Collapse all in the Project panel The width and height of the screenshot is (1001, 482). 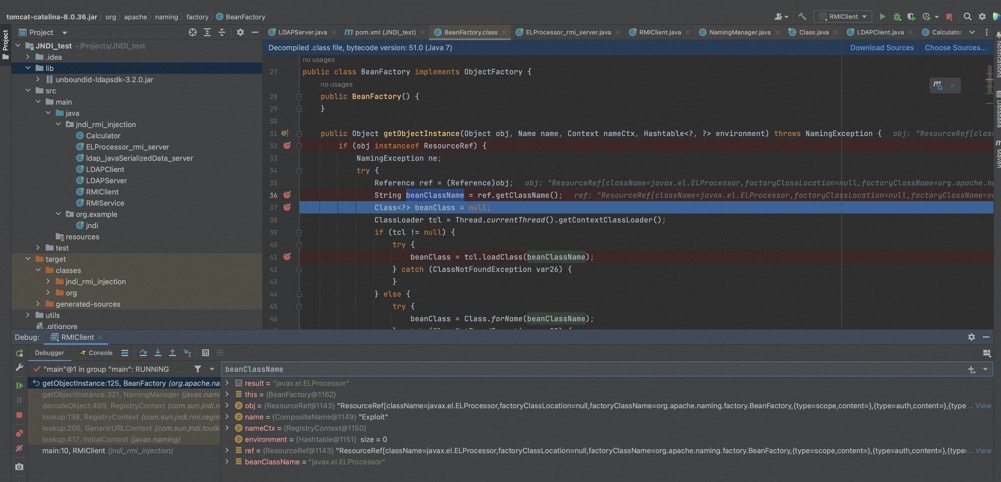click(222, 32)
